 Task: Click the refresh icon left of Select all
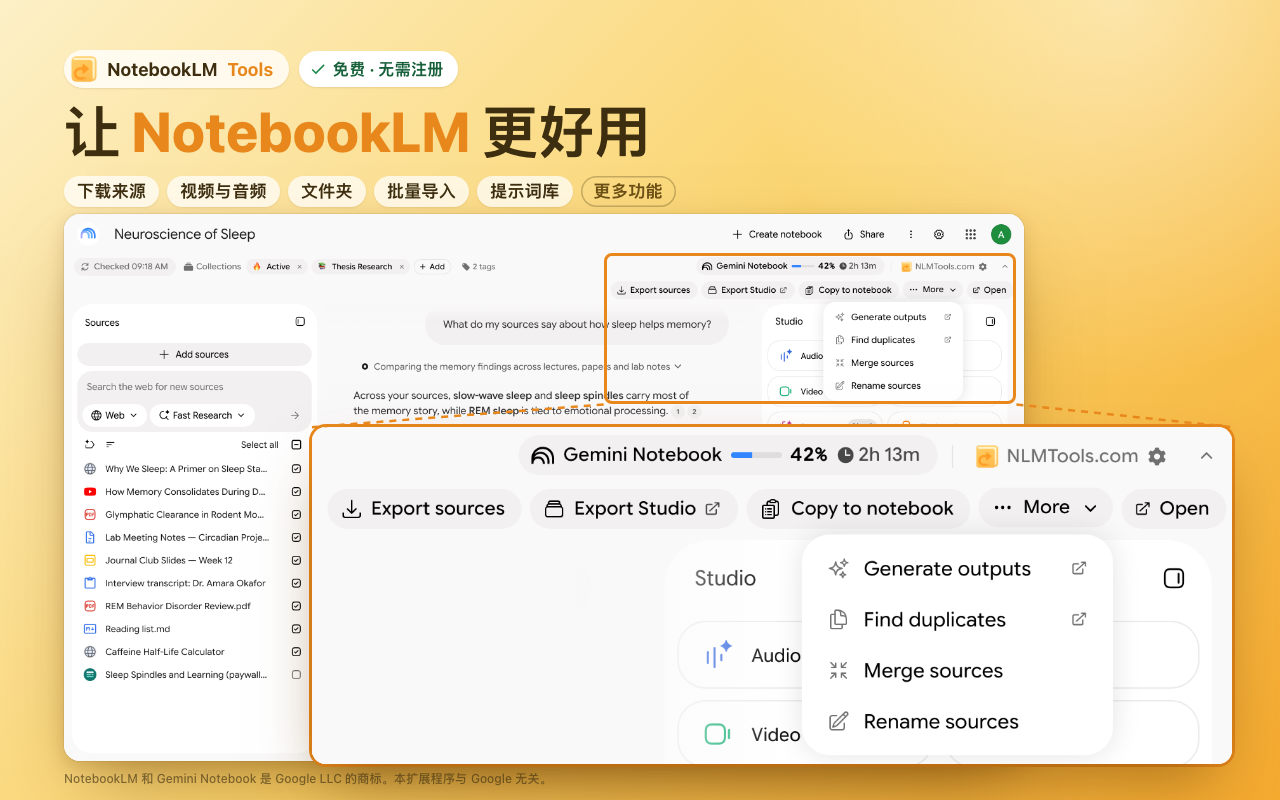(x=90, y=445)
